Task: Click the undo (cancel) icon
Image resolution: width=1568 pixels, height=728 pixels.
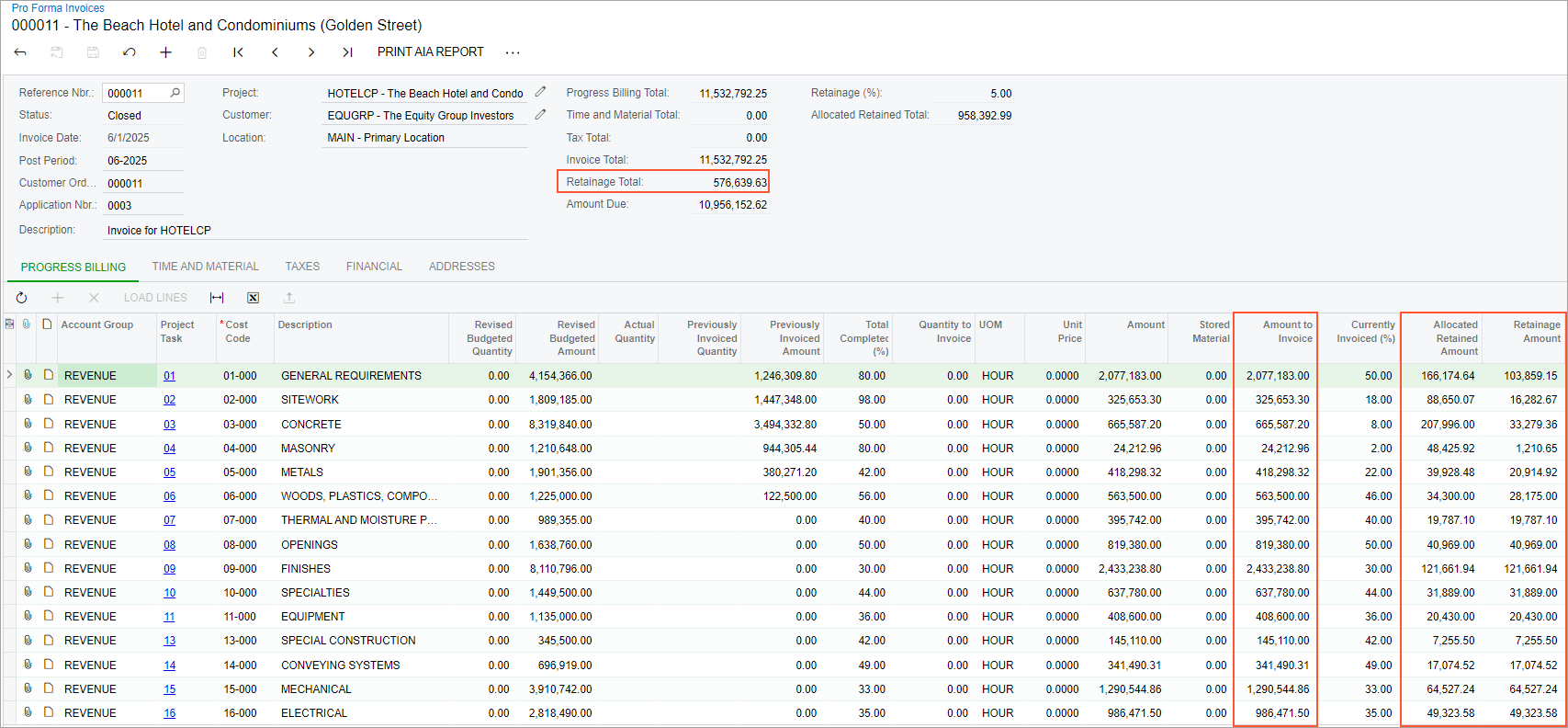Action: (x=130, y=52)
